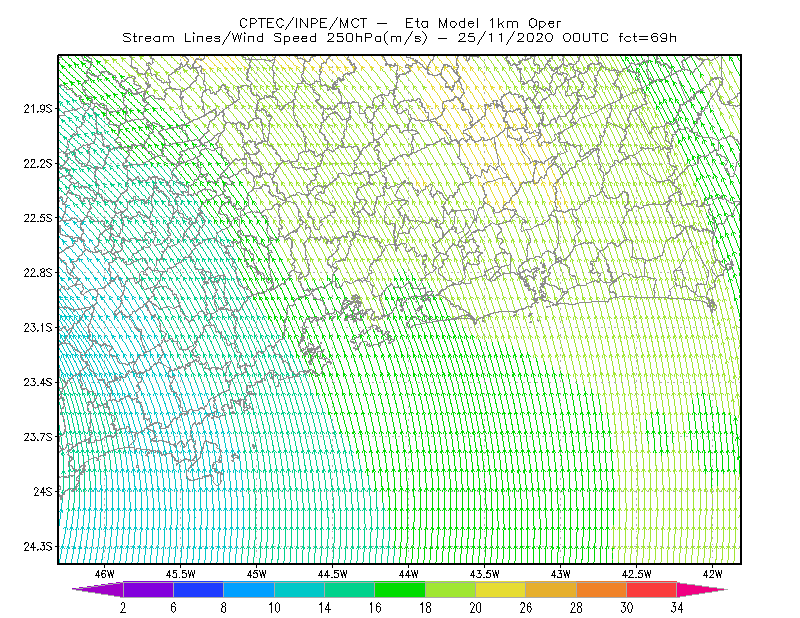Click the purple 2–6 color bar segment
This screenshot has height=618, width=800.
[x=148, y=589]
